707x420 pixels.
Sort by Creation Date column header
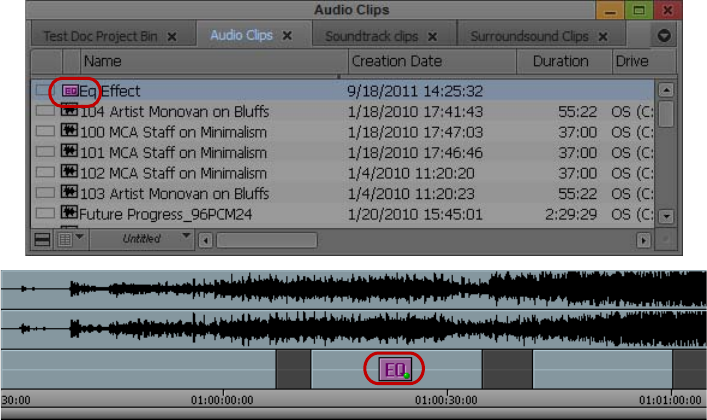(432, 61)
